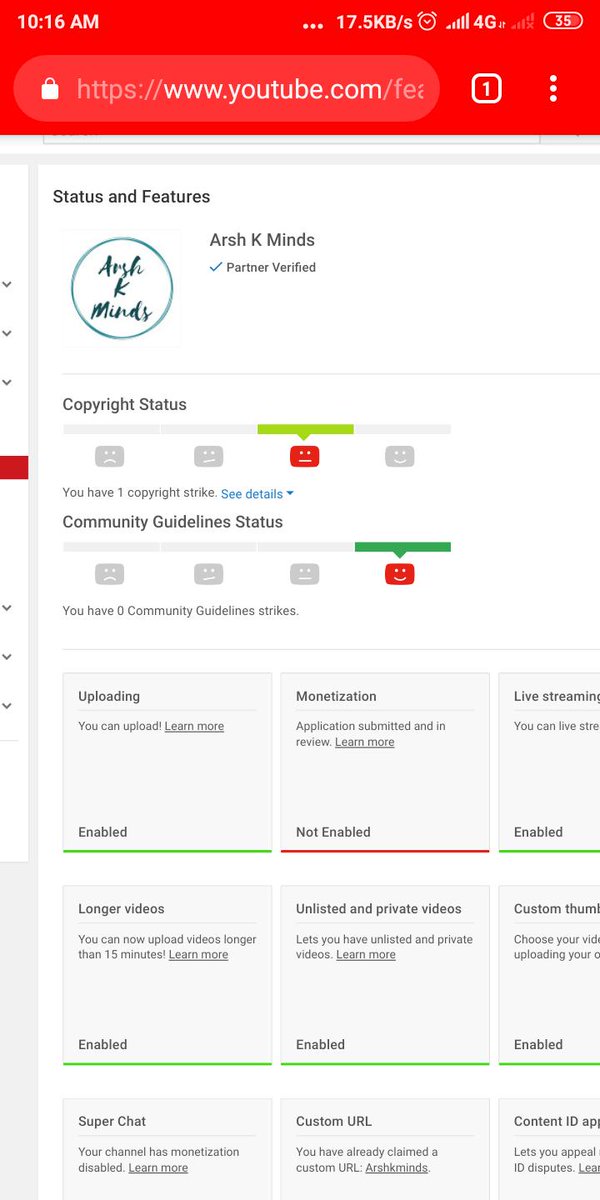The image size is (600, 1200).
Task: Open Learn more in Unlisted and private videos
Action: point(366,955)
